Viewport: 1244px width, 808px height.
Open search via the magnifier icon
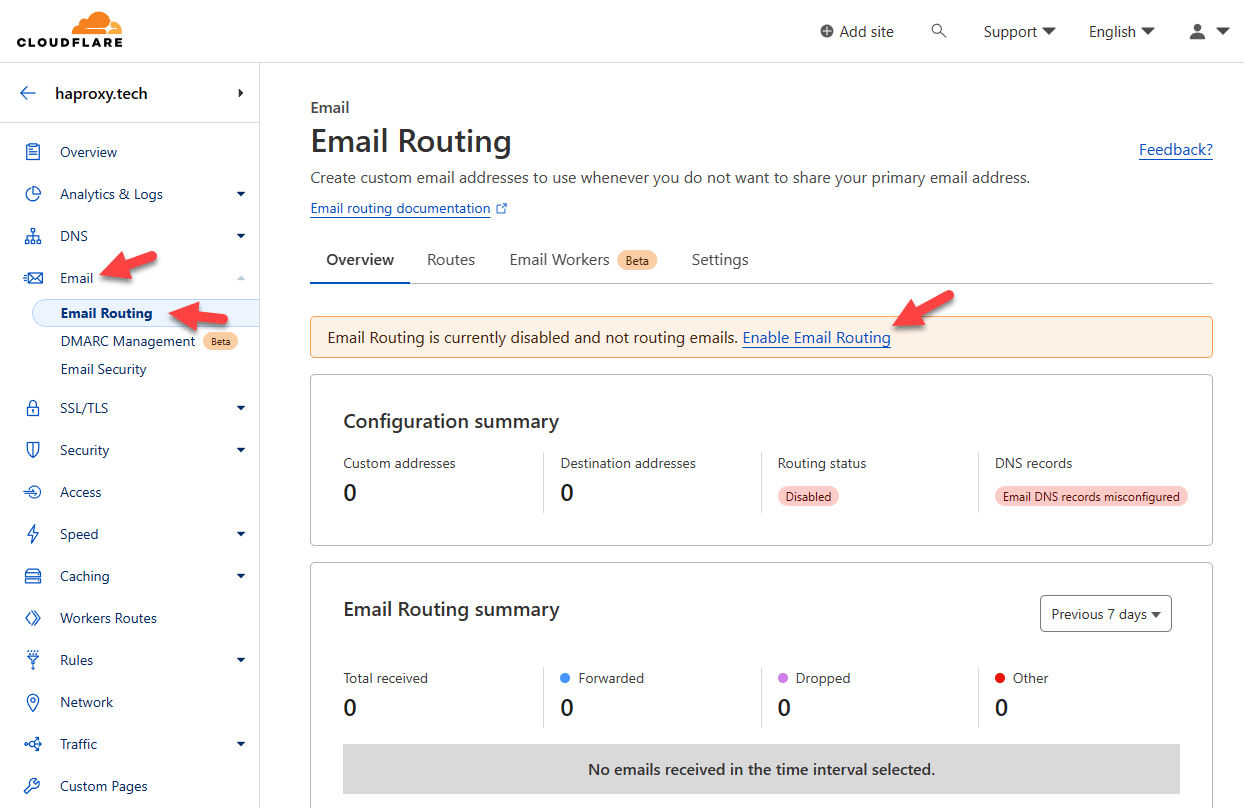pos(938,31)
